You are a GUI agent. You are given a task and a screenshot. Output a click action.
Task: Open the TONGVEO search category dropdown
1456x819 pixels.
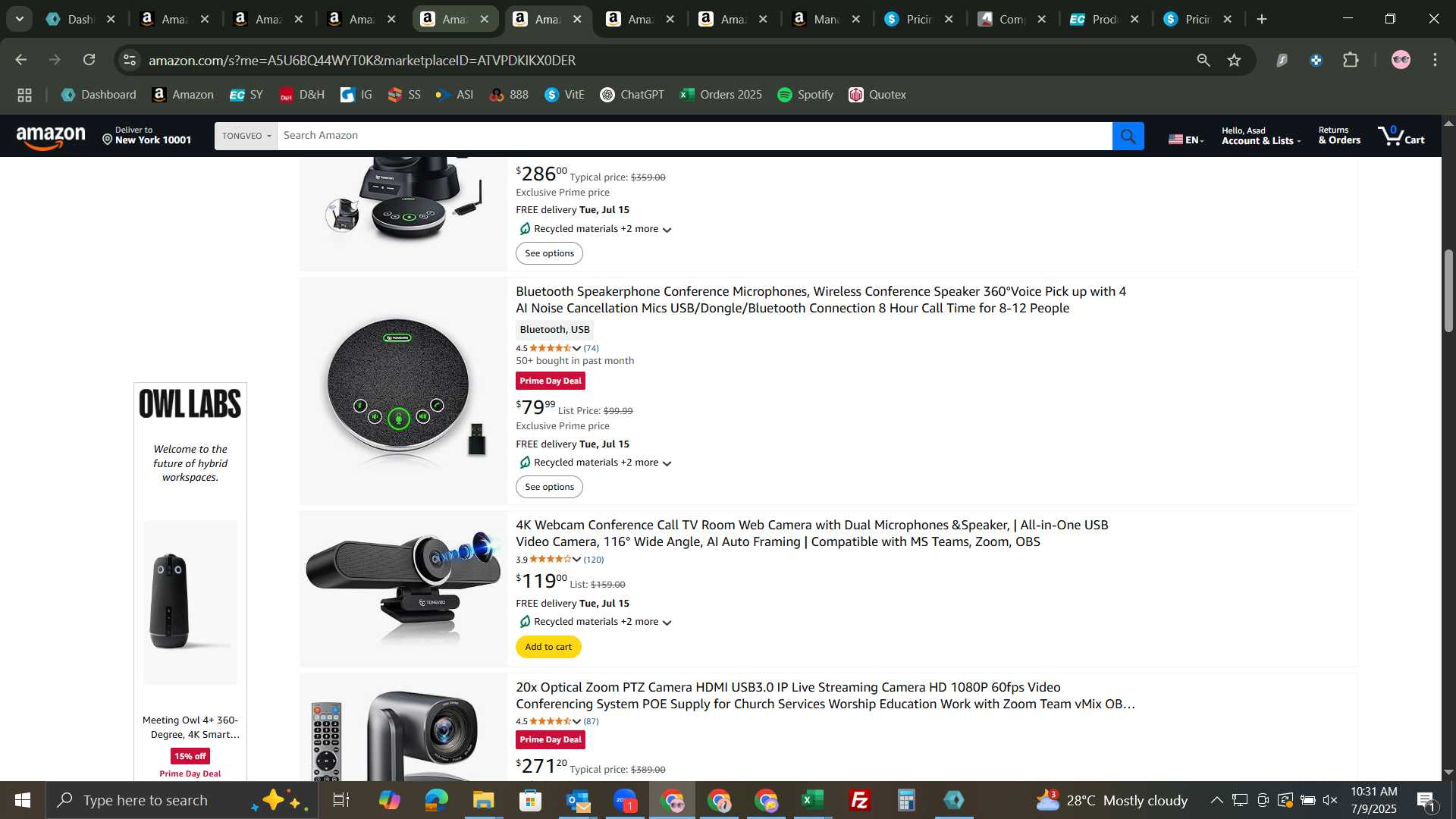pos(246,136)
